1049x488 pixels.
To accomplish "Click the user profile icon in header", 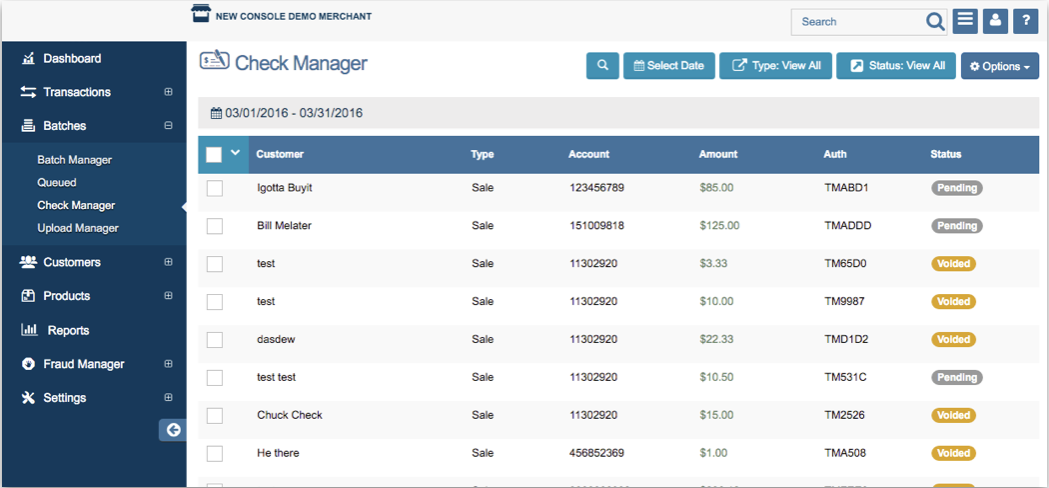I will point(994,21).
